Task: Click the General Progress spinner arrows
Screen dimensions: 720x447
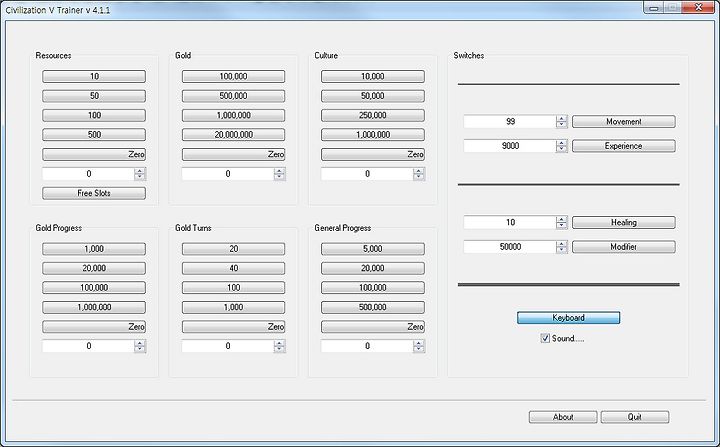Action: (x=418, y=346)
